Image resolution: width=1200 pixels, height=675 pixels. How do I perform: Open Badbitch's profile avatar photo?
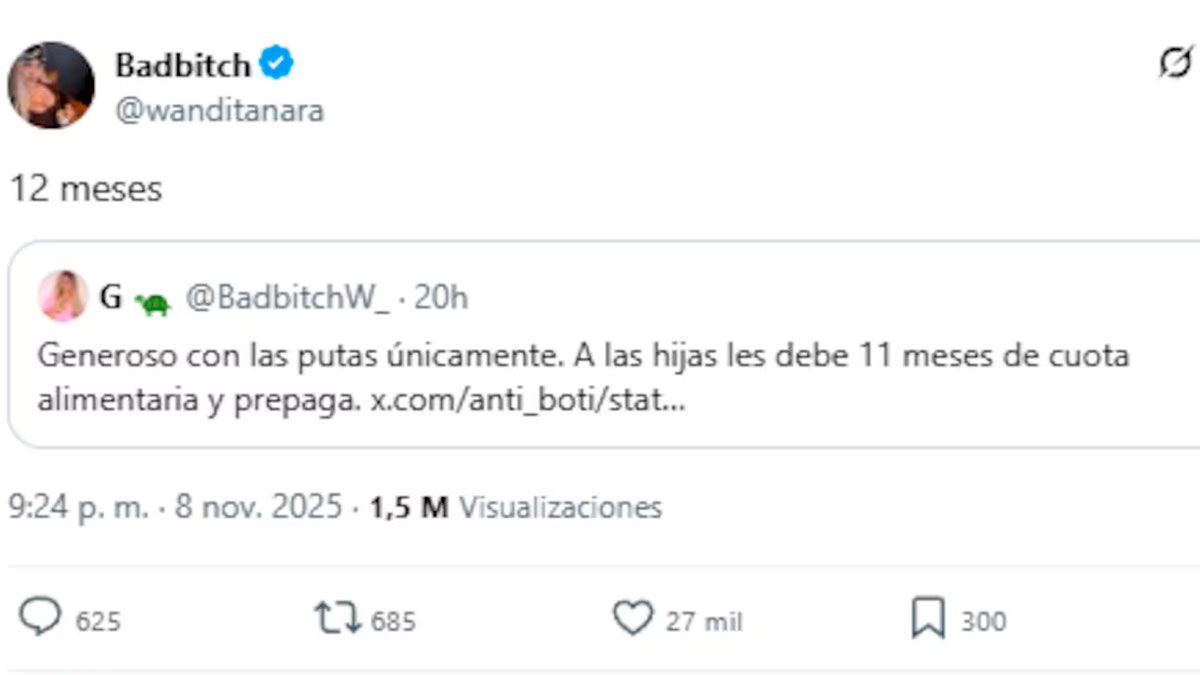coord(52,85)
